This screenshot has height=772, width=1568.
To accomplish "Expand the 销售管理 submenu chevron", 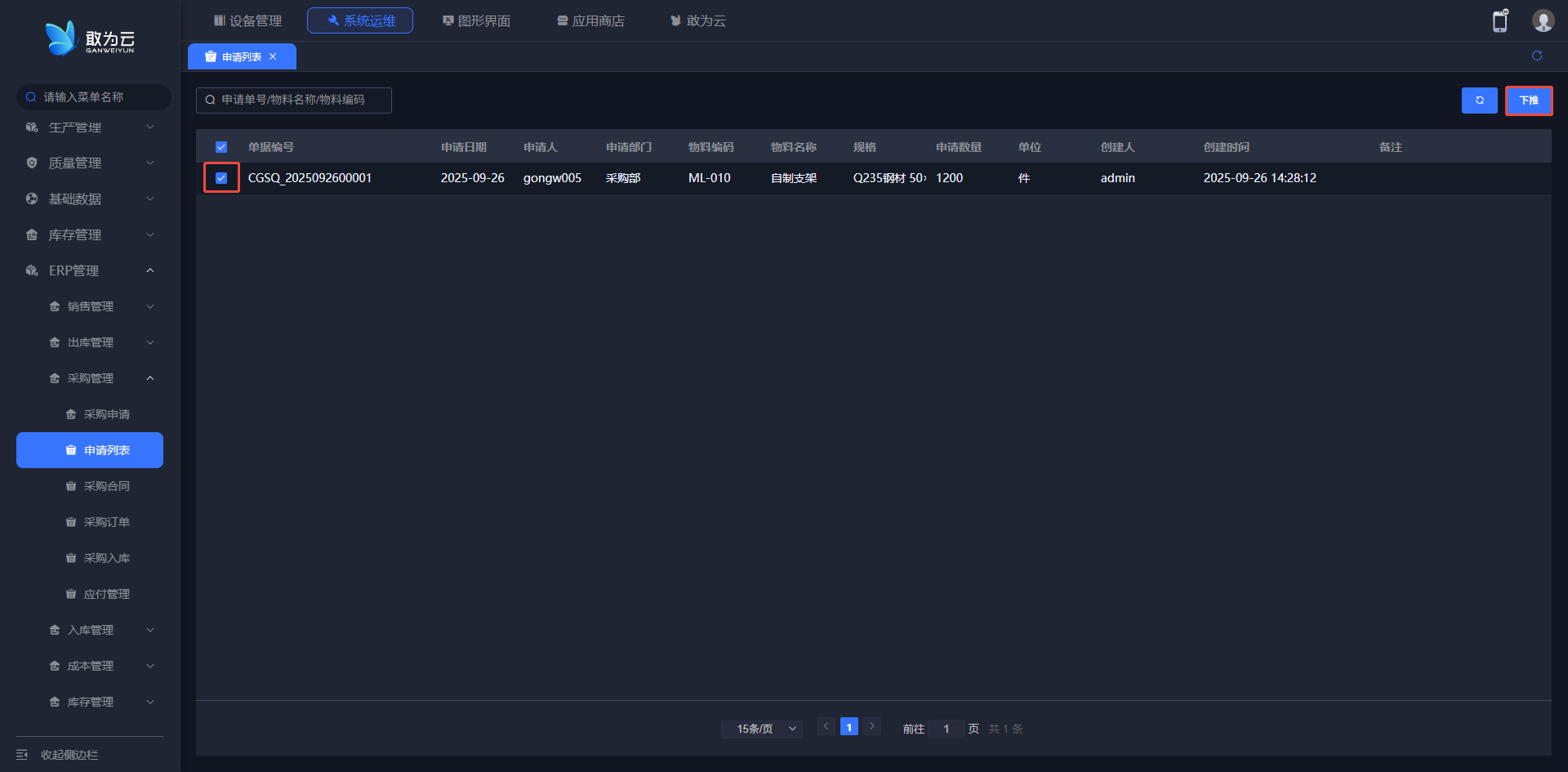I will [x=150, y=306].
